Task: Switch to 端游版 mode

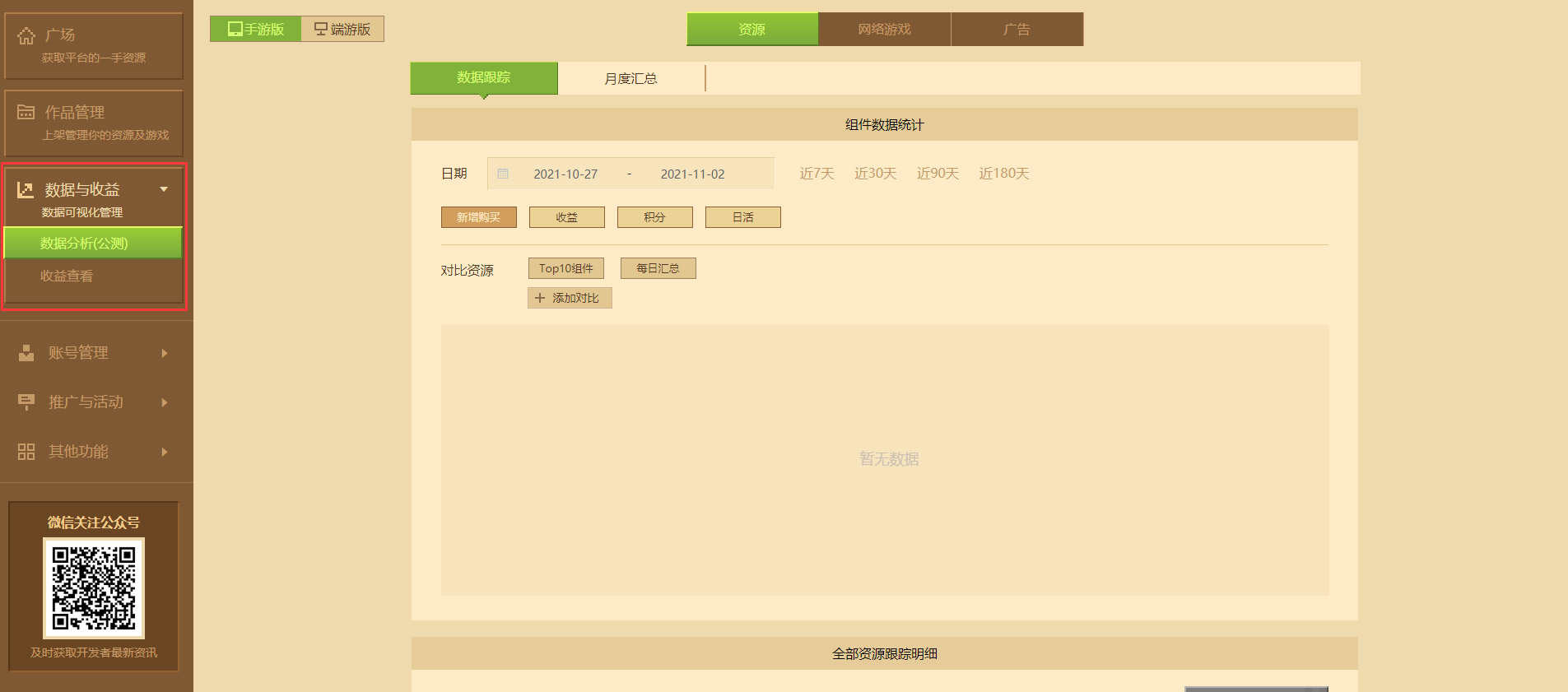Action: tap(342, 29)
